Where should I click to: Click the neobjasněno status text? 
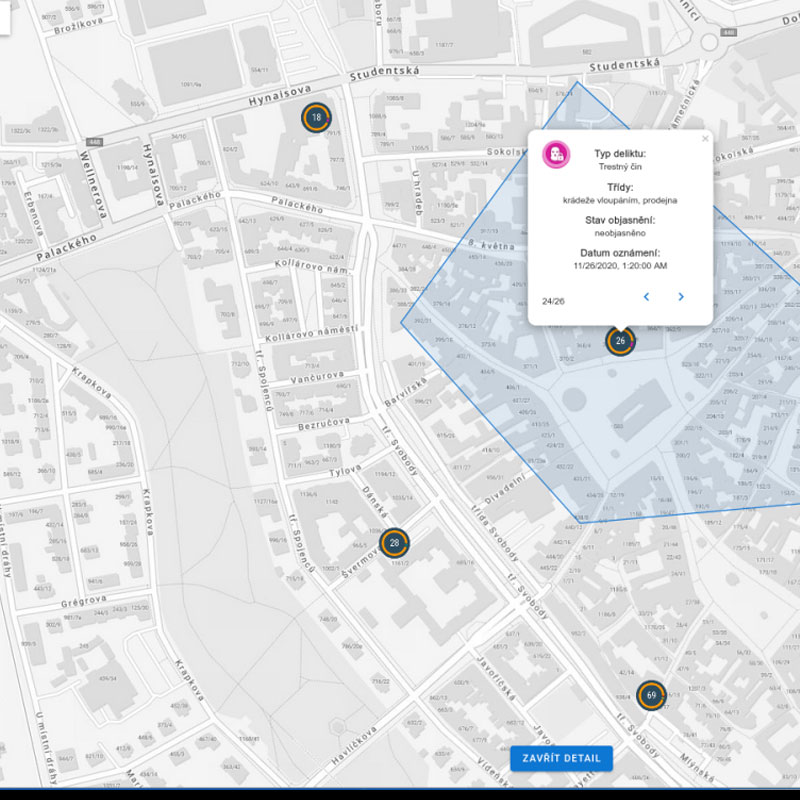point(620,233)
